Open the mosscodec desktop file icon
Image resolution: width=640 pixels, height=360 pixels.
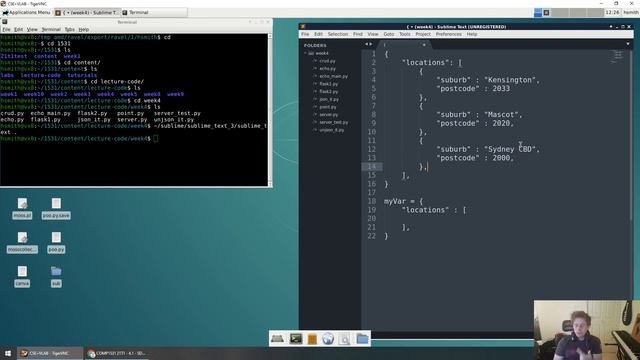(x=22, y=242)
